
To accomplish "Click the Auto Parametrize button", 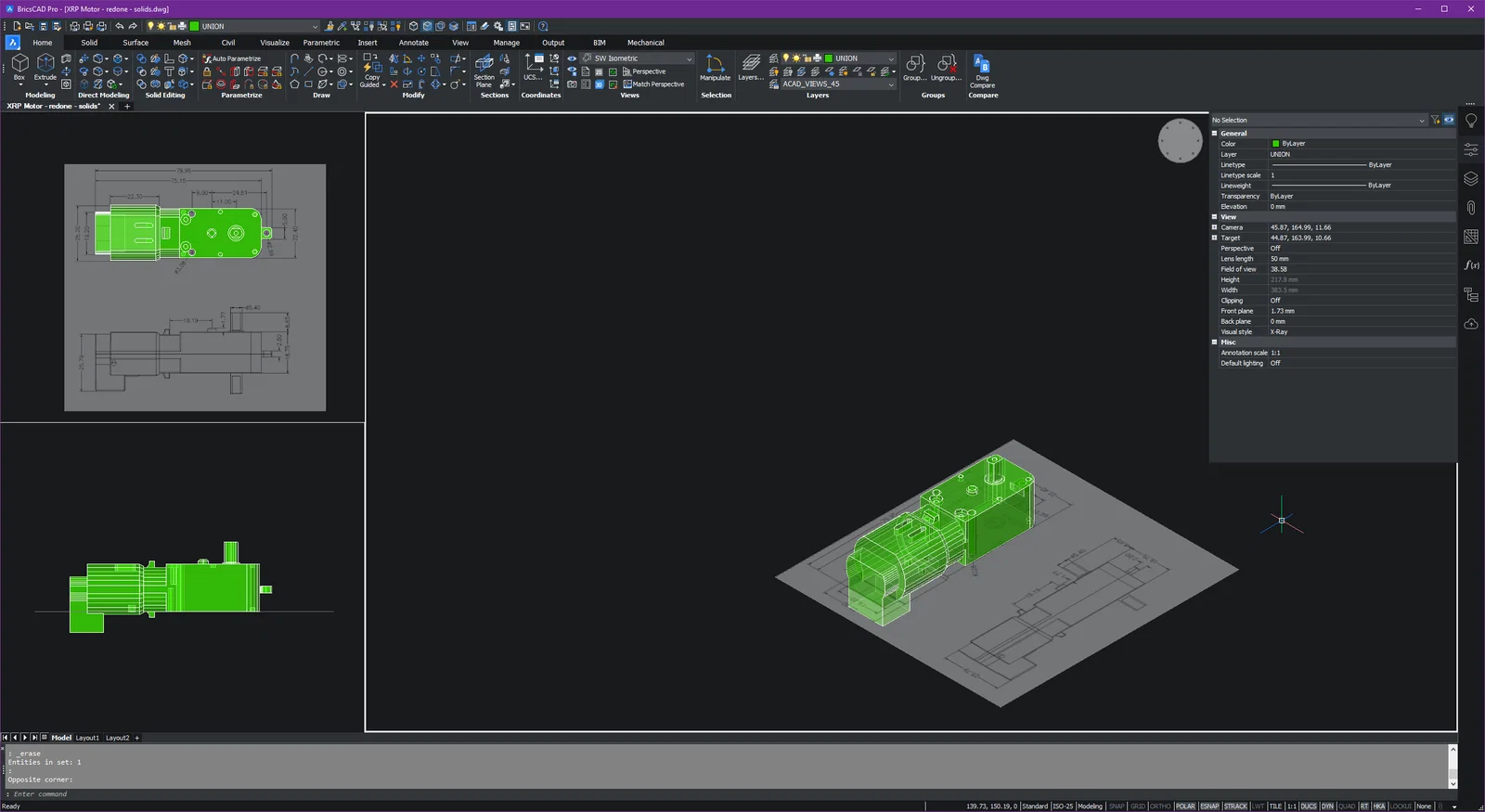I will (x=232, y=58).
